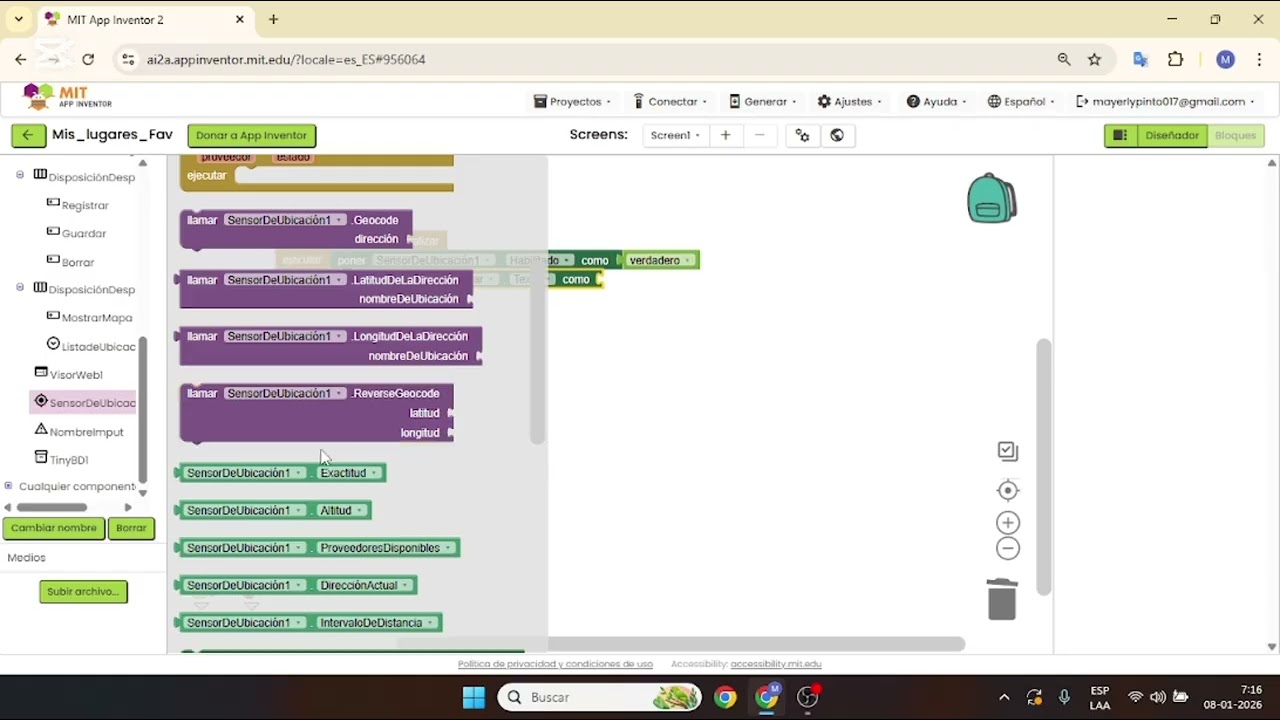
Task: Toggle the palette layout icon
Action: coord(1120,135)
